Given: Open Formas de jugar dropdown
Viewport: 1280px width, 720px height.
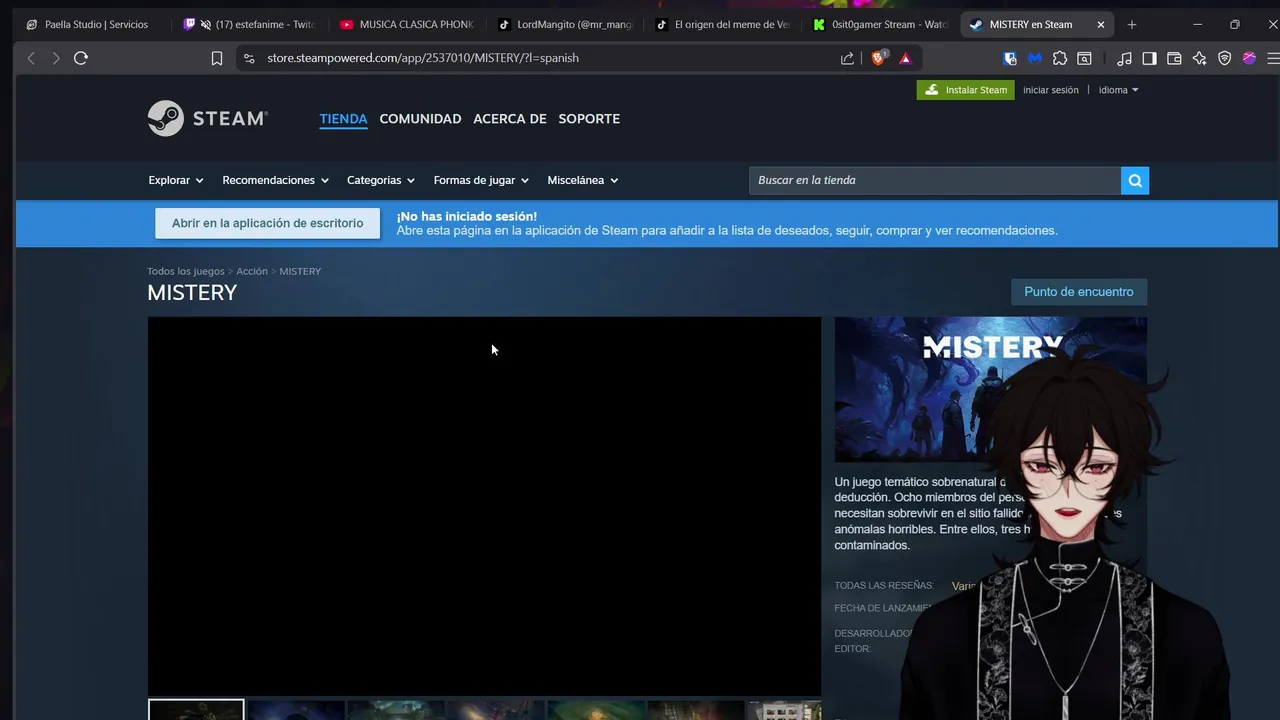Looking at the screenshot, I should click(x=481, y=180).
